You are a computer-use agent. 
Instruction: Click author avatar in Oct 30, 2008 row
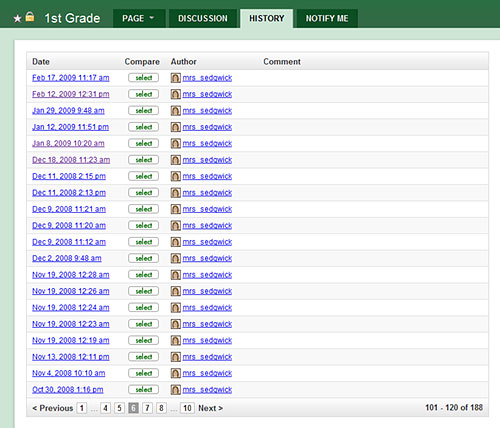[176, 389]
